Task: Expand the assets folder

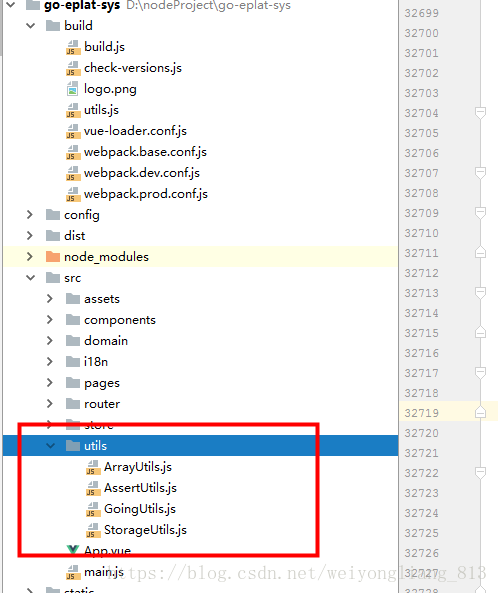Action: click(50, 299)
